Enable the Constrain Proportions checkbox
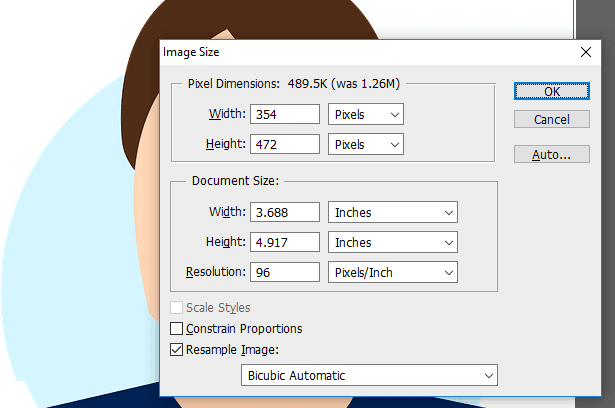The height and width of the screenshot is (408, 615). [176, 328]
